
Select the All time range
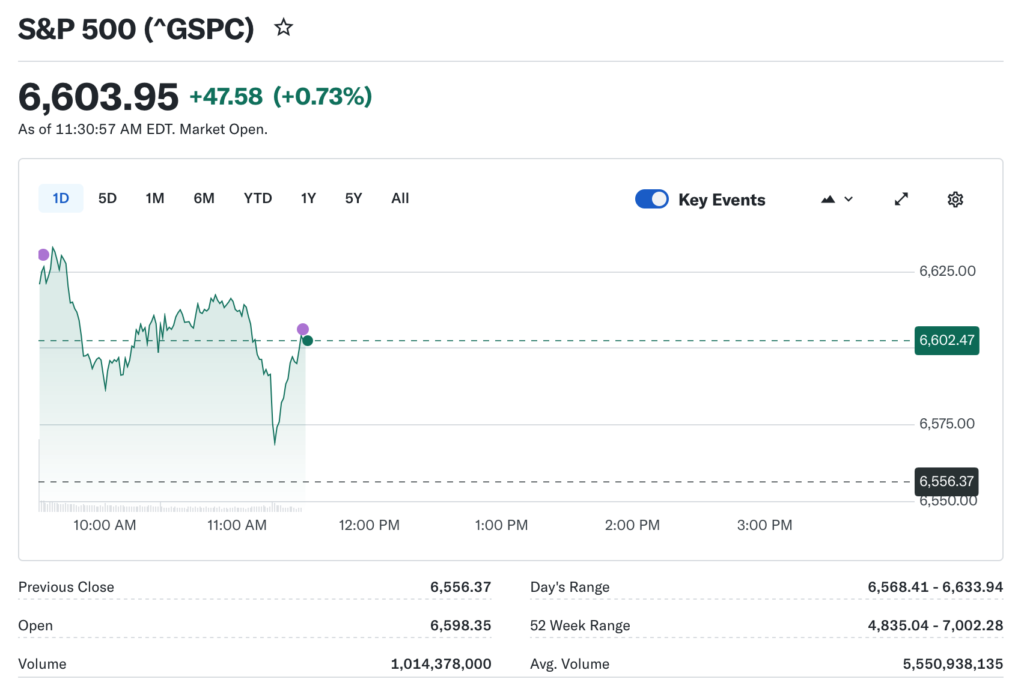(x=400, y=199)
